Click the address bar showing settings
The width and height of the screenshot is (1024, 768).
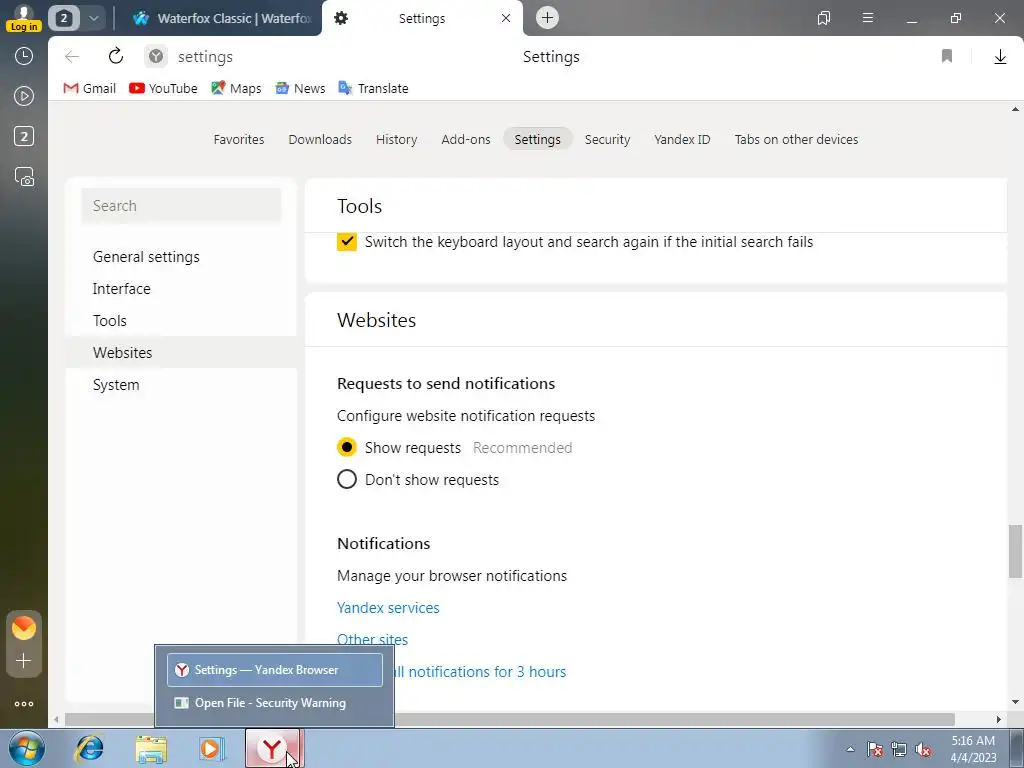205,57
